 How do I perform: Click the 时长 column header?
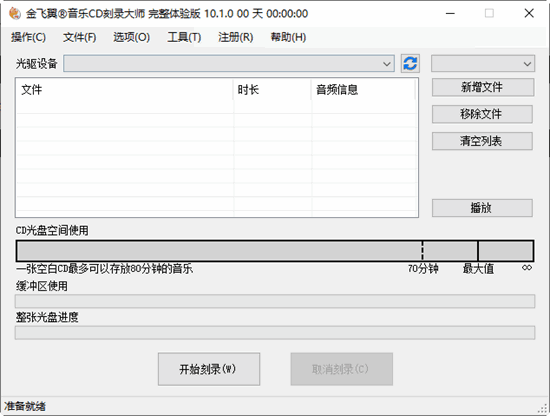[x=272, y=90]
